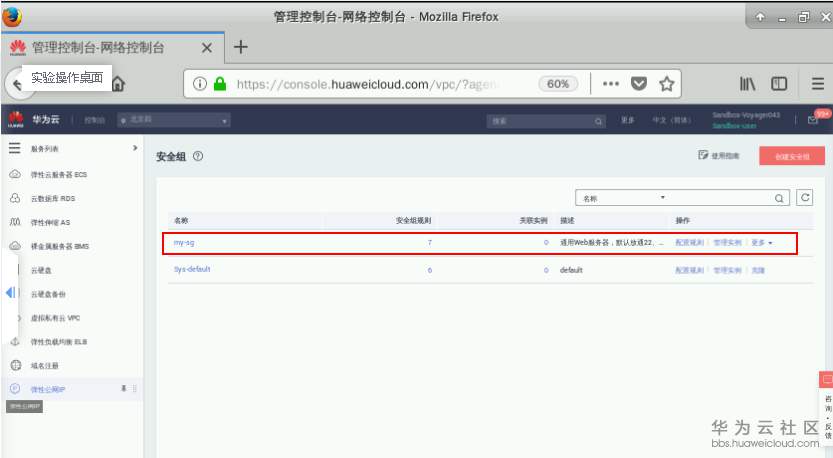Click the 弹性负载均衡 ELB sidebar icon

pyautogui.click(x=15, y=342)
